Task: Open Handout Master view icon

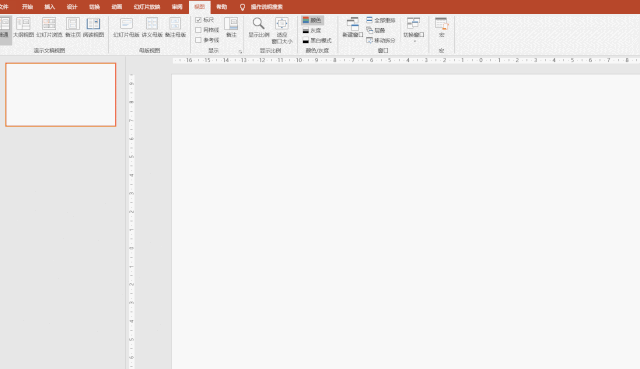Action: point(152,24)
